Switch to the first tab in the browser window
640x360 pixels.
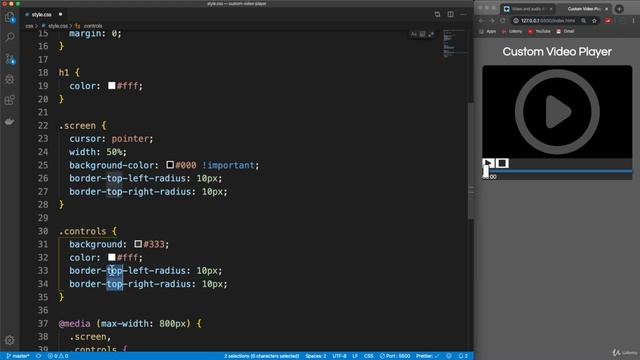pyautogui.click(x=527, y=9)
